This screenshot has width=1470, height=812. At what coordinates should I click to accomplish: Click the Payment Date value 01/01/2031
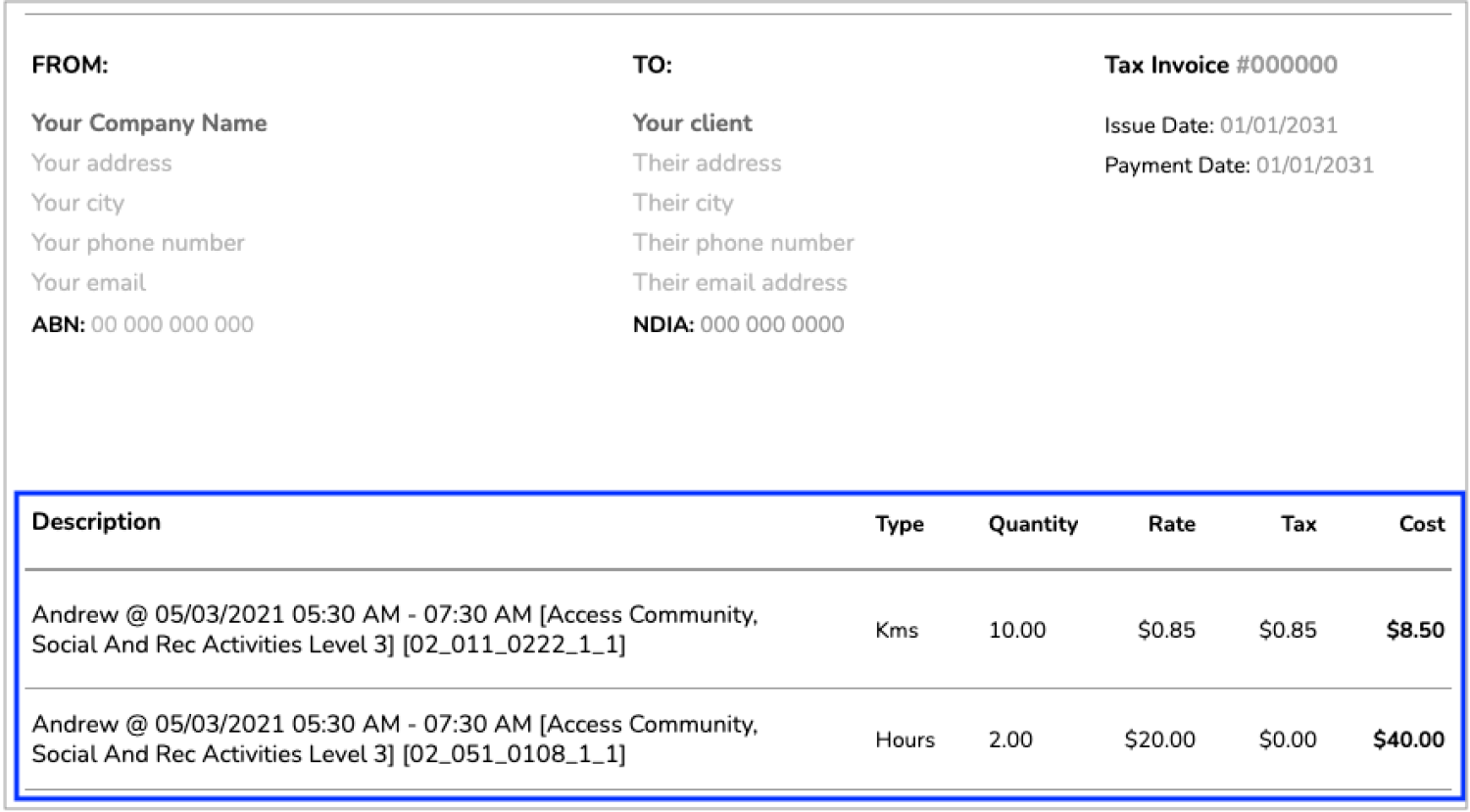1315,166
